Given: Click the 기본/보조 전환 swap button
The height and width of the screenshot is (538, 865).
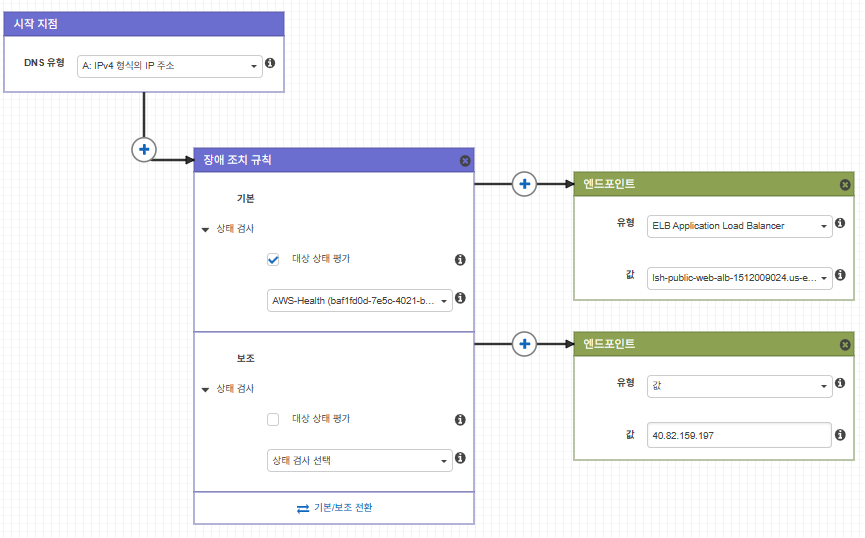Looking at the screenshot, I should click(x=334, y=508).
